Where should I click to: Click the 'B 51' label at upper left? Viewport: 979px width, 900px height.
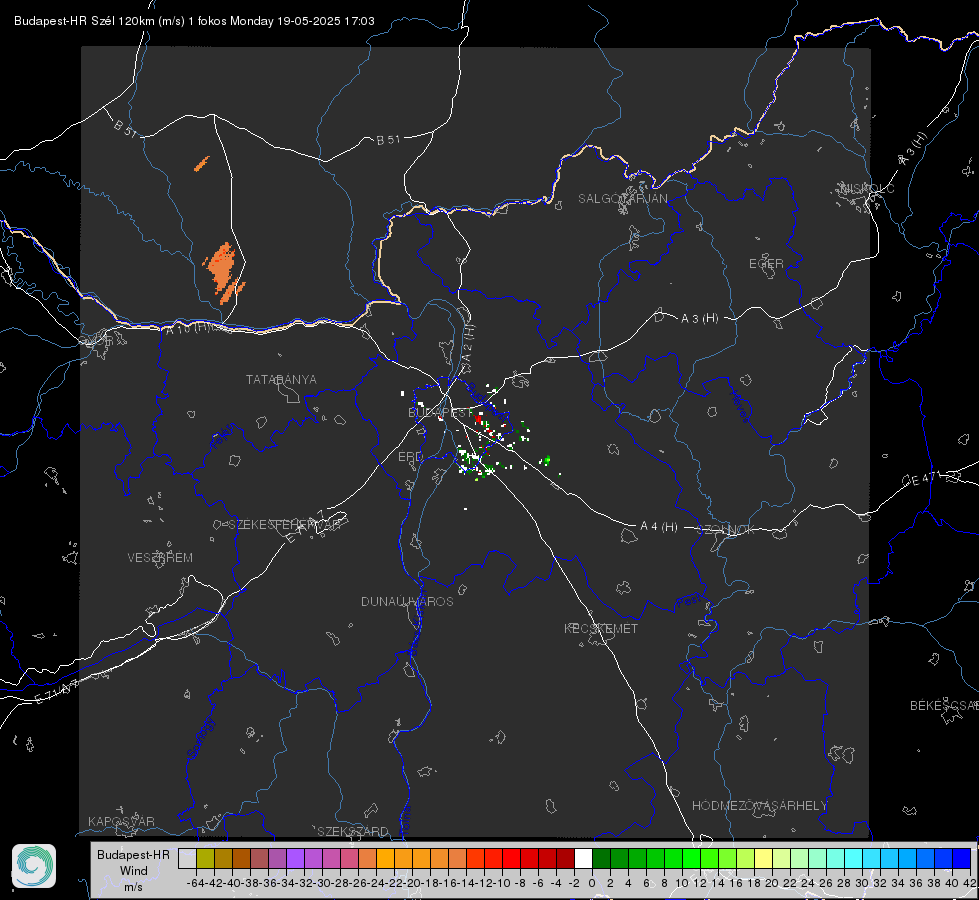[x=125, y=128]
